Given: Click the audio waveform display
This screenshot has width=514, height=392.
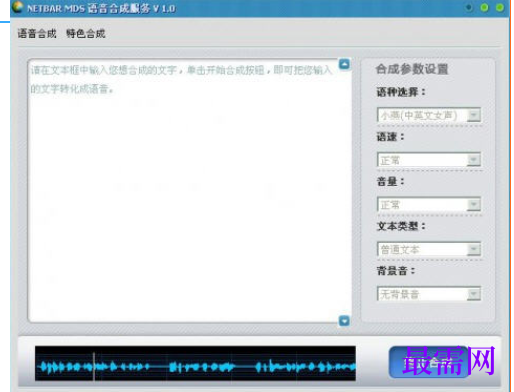Looking at the screenshot, I should click(195, 363).
